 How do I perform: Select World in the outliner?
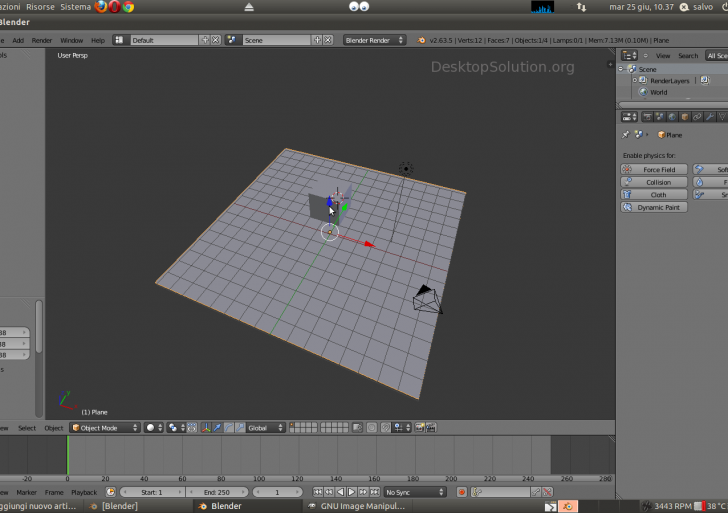pyautogui.click(x=658, y=92)
